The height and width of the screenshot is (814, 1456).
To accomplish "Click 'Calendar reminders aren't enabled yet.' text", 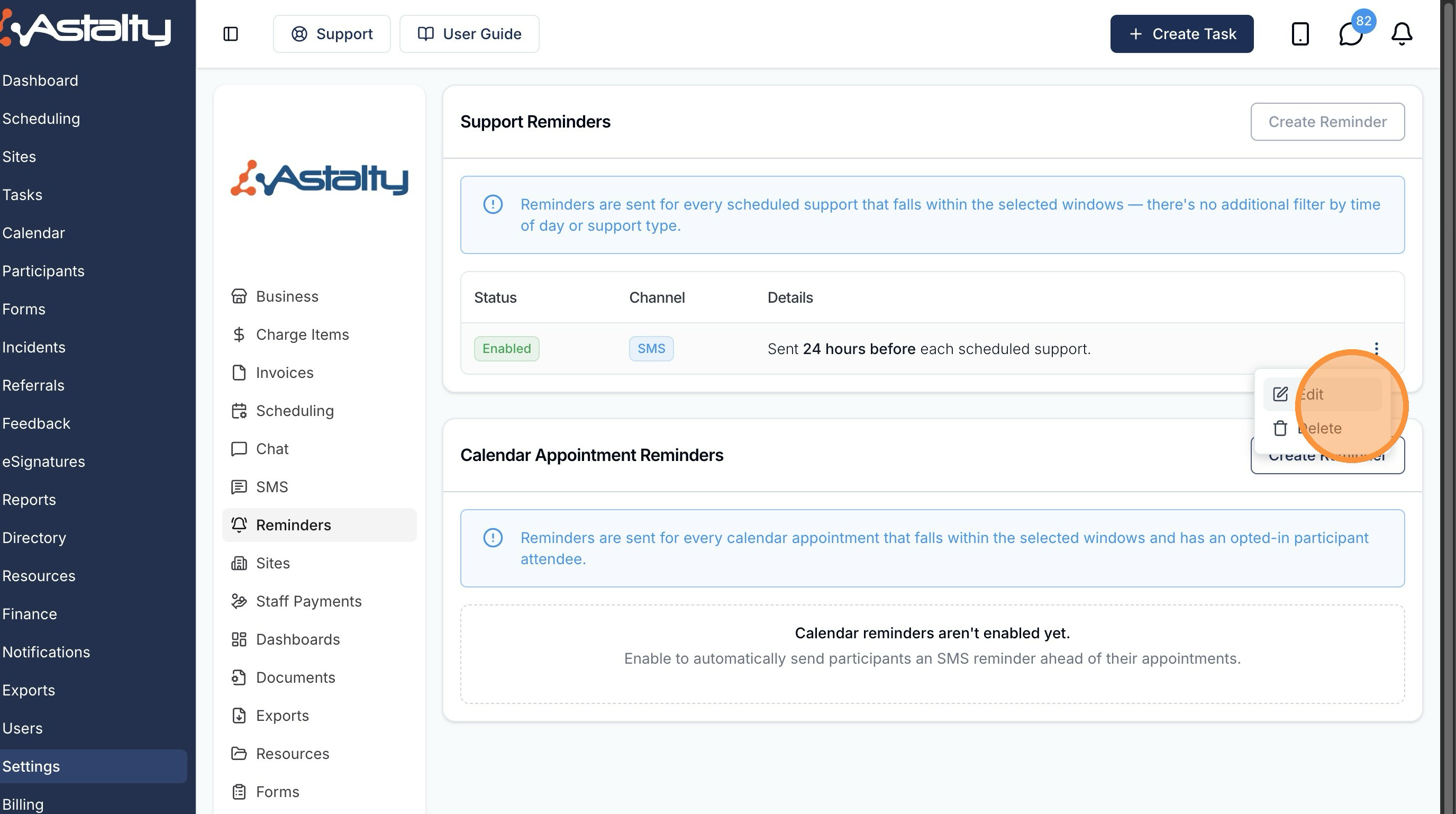I will [x=933, y=633].
